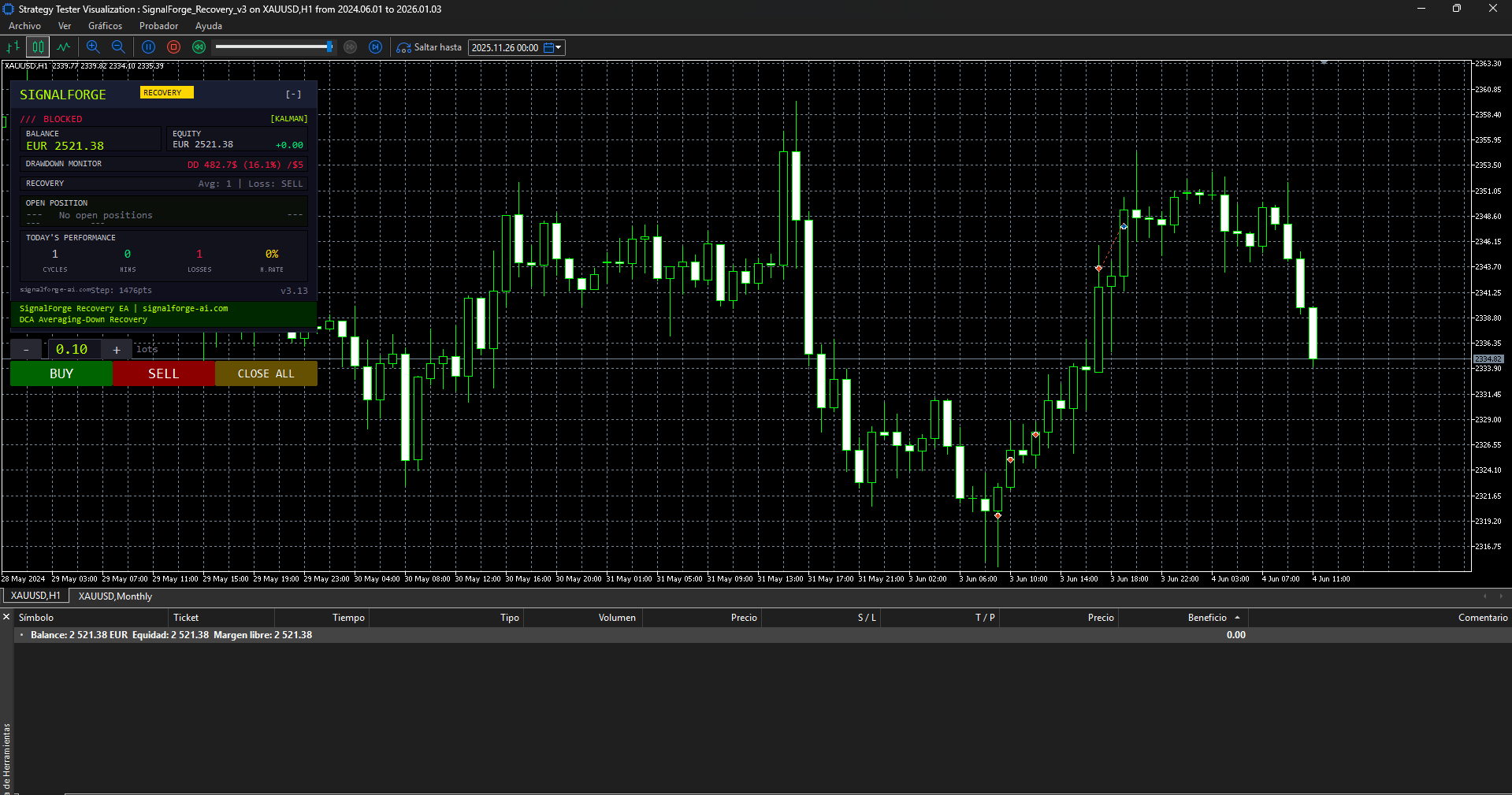Screen dimensions: 1512x795
Task: Select the Balance summary row
Action: click(763, 635)
